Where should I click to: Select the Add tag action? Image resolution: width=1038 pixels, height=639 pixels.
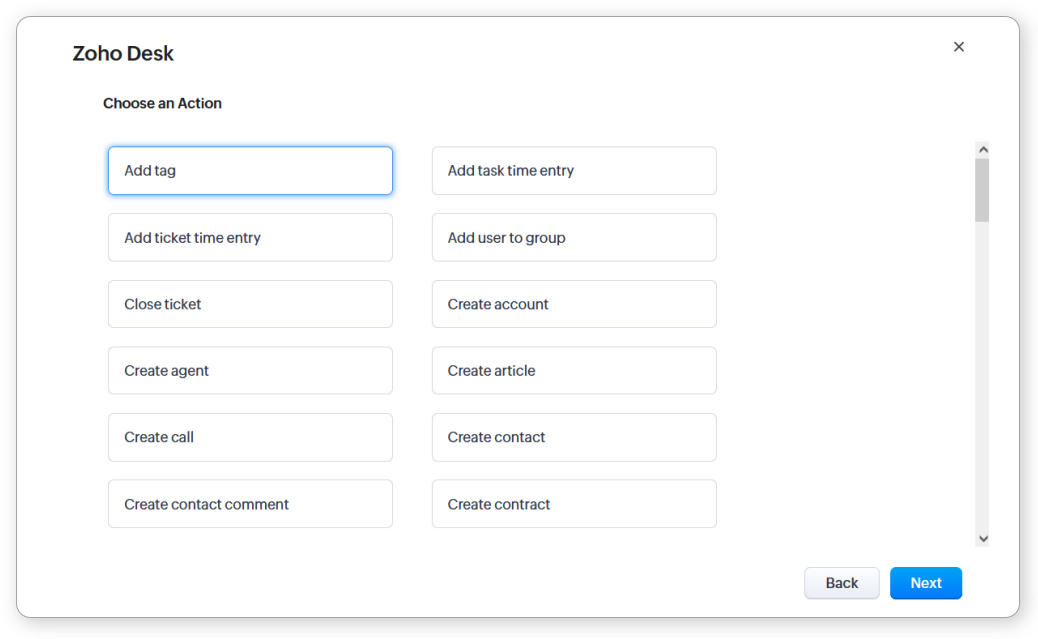click(250, 171)
